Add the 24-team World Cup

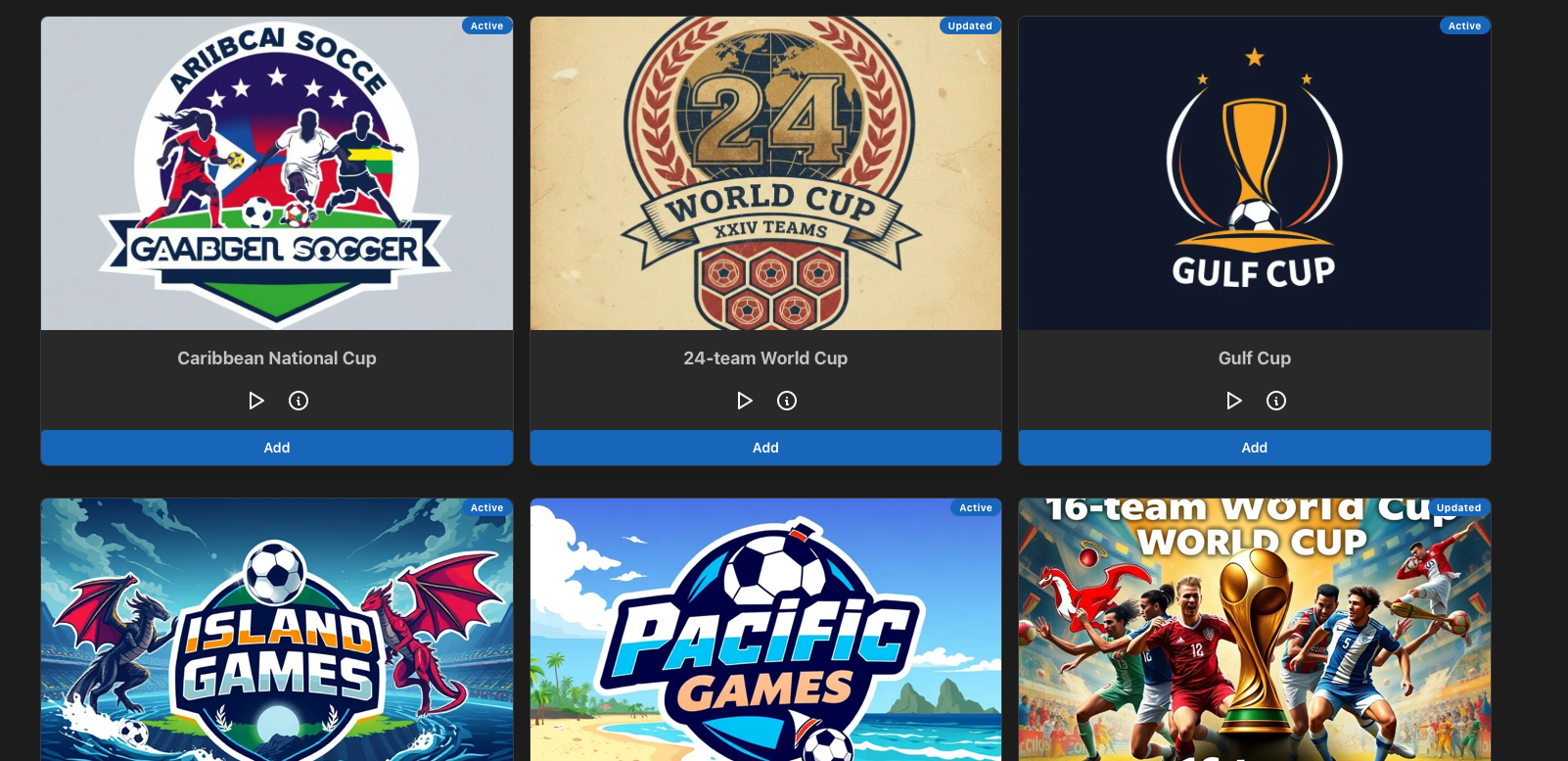point(765,448)
